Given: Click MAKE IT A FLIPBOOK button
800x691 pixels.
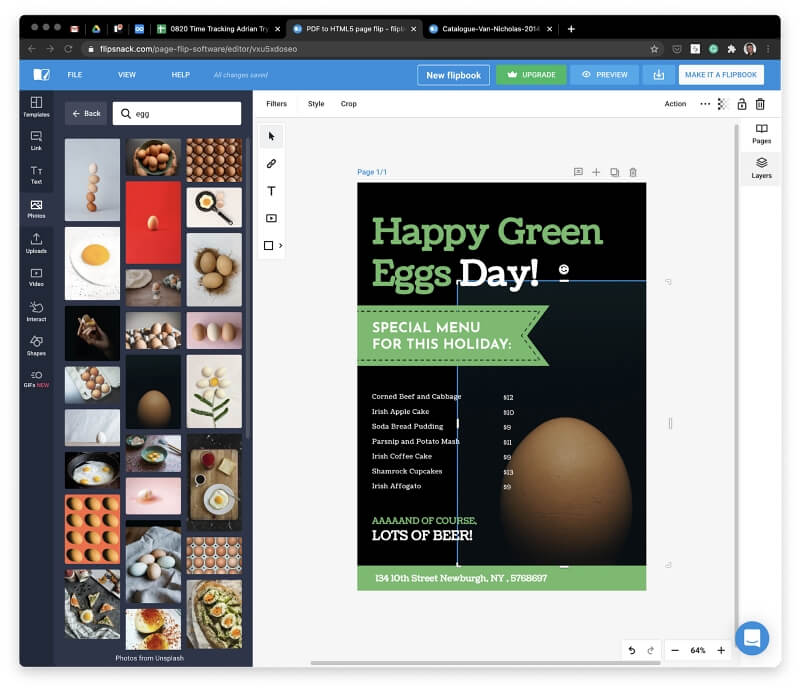Looking at the screenshot, I should tap(721, 75).
